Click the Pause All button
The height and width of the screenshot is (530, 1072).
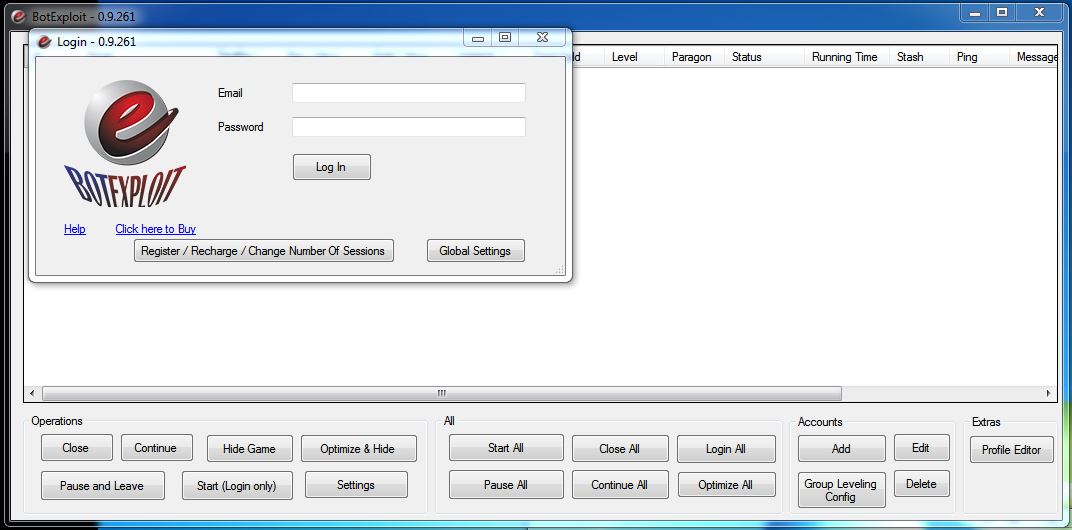[x=506, y=484]
